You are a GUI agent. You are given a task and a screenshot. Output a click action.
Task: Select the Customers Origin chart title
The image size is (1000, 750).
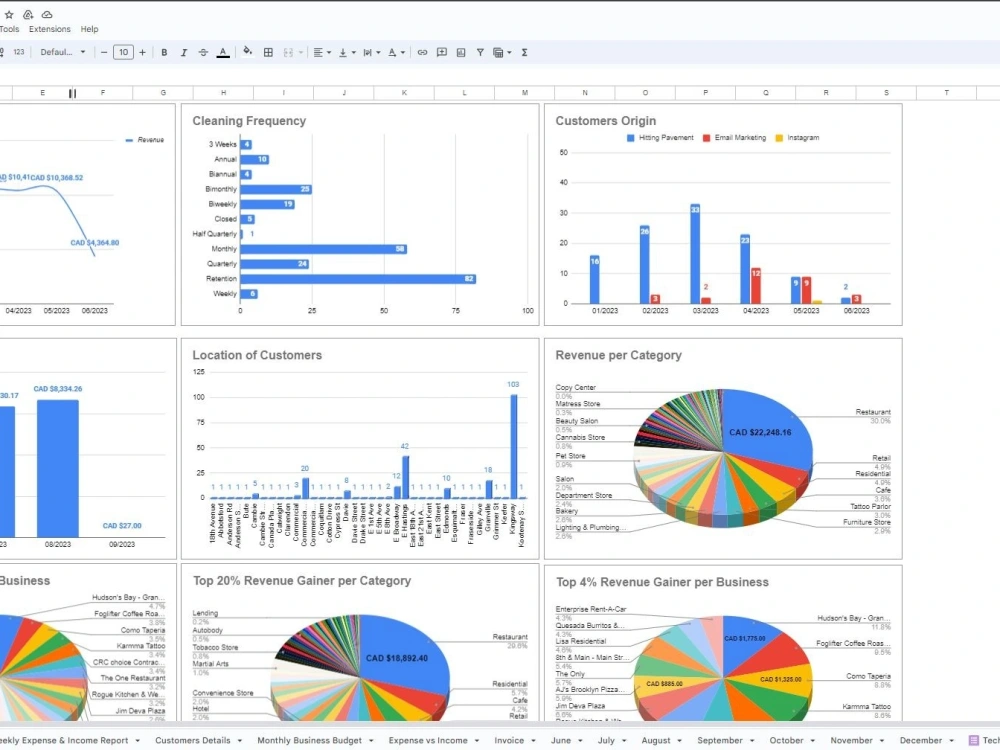pyautogui.click(x=605, y=121)
